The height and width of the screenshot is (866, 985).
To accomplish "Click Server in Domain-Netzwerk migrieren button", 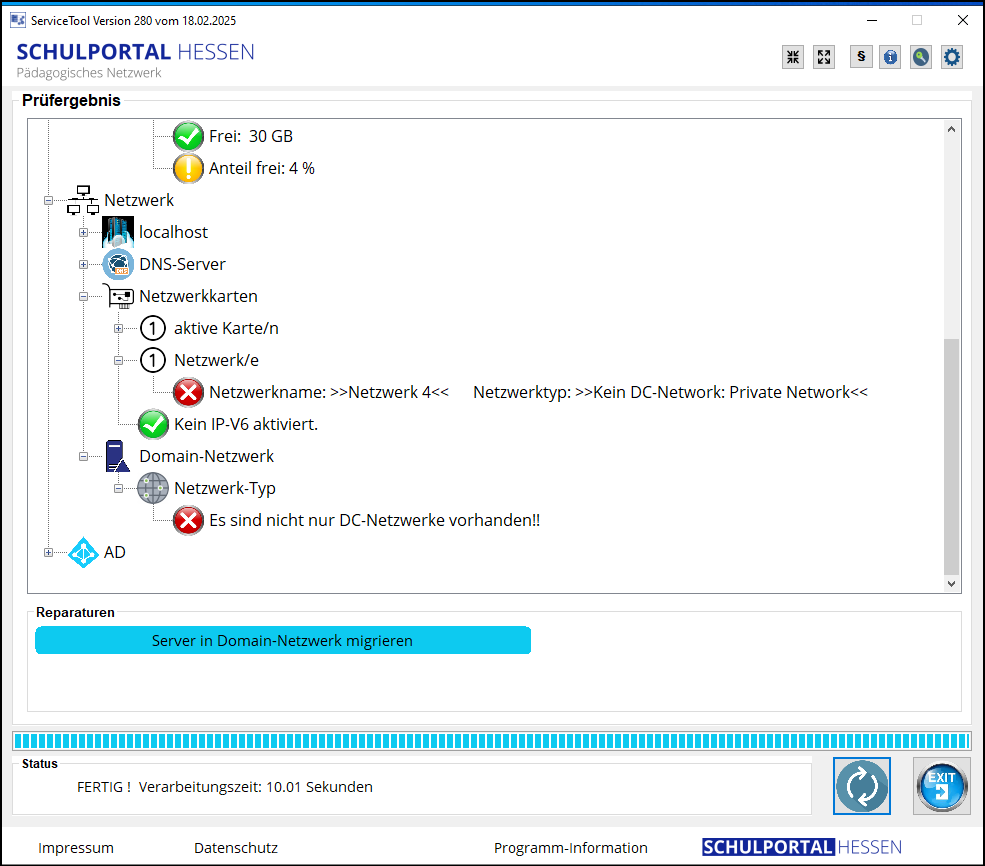I will click(283, 640).
